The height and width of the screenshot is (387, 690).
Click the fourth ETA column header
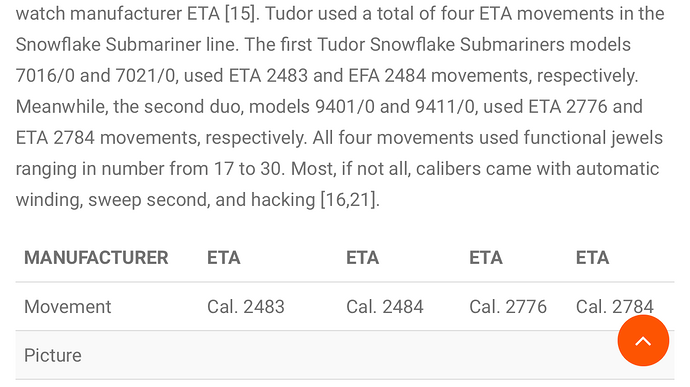592,258
